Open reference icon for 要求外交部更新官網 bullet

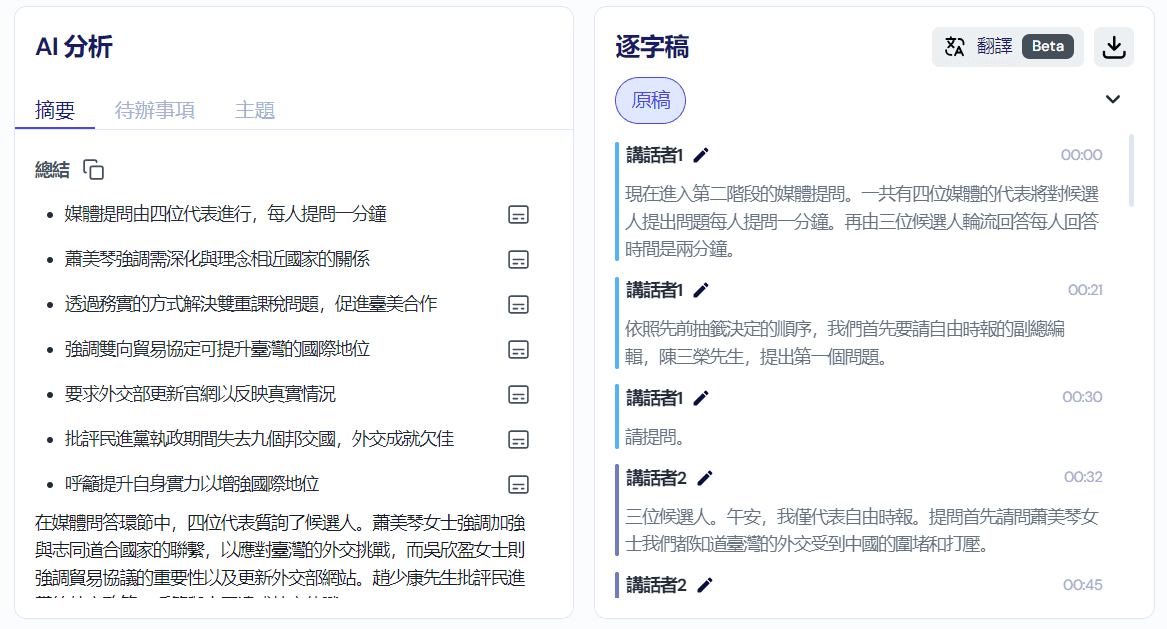518,394
